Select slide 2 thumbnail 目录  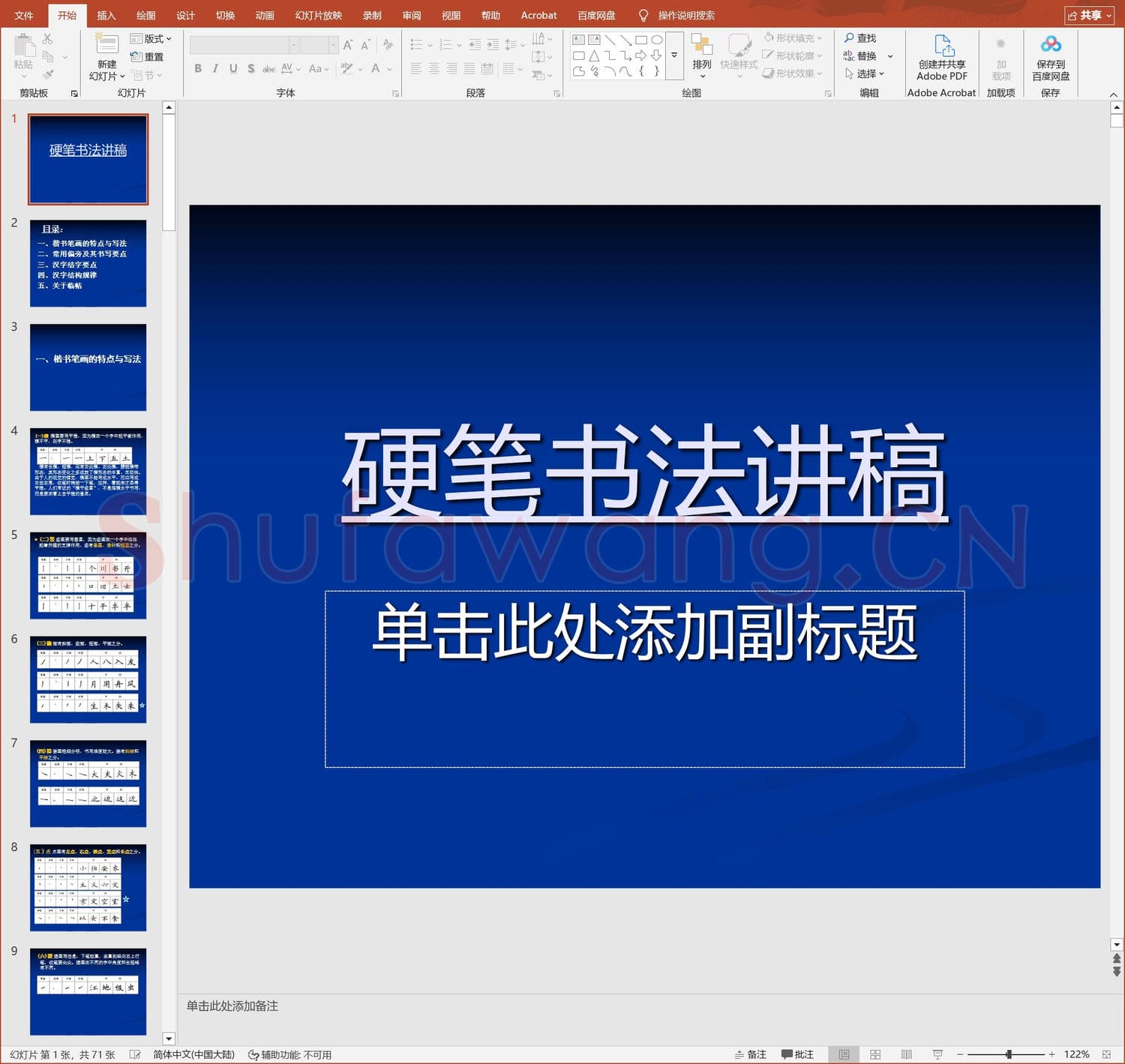coord(88,263)
